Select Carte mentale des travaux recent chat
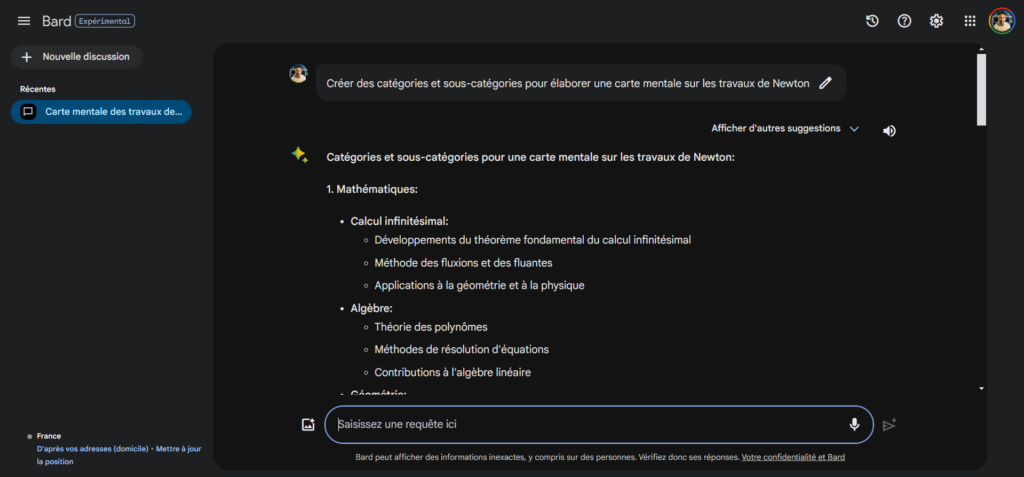This screenshot has height=477, width=1024. [x=101, y=112]
